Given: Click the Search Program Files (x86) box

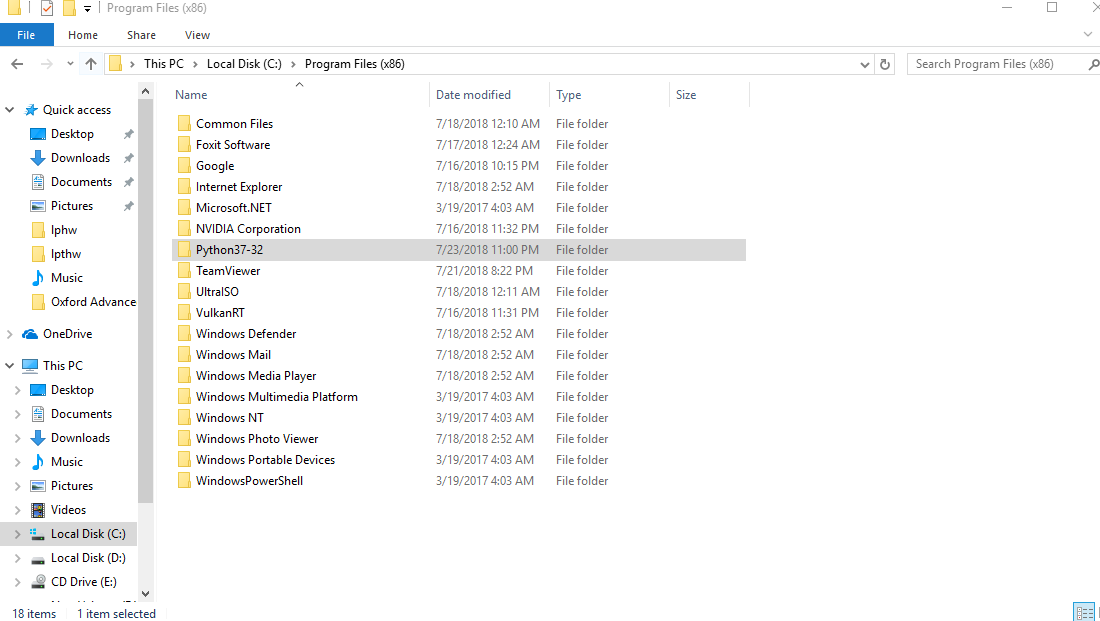Looking at the screenshot, I should point(995,64).
